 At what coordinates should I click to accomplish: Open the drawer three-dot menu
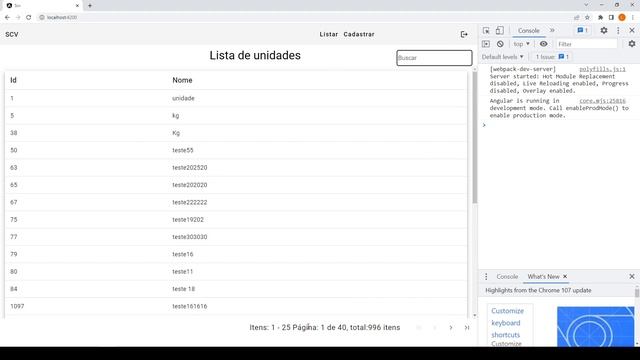[486, 277]
